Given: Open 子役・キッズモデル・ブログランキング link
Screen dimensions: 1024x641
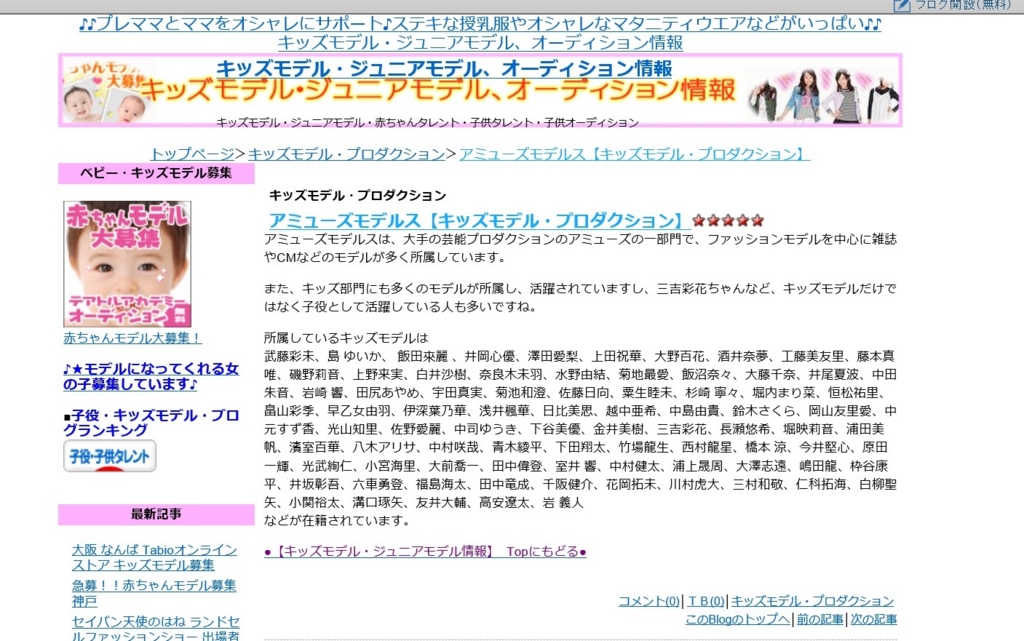Looking at the screenshot, I should [151, 422].
